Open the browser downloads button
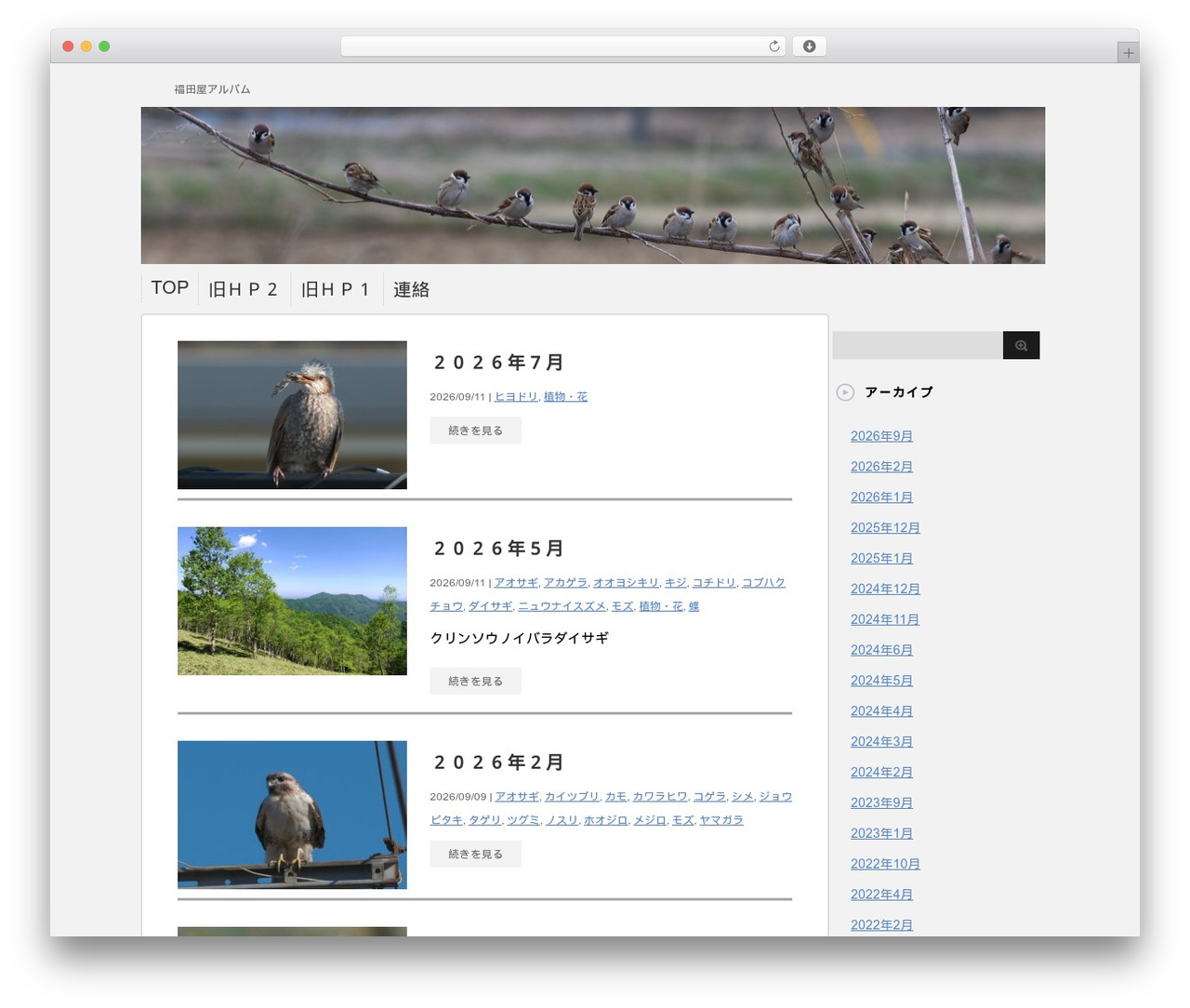Image resolution: width=1190 pixels, height=1008 pixels. (809, 46)
